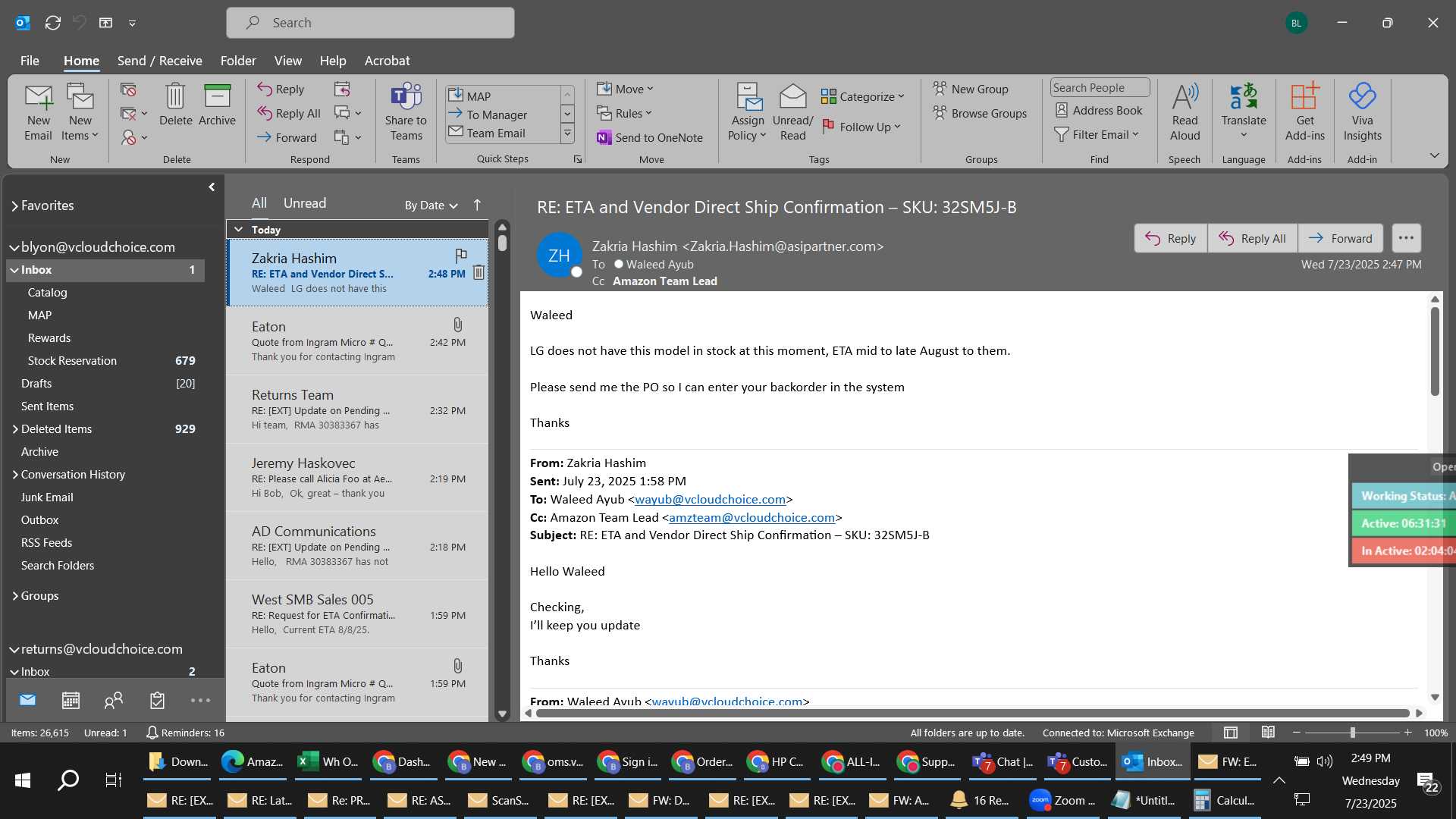Click Reply All button in reading pane
The image size is (1456, 819).
pyautogui.click(x=1252, y=238)
